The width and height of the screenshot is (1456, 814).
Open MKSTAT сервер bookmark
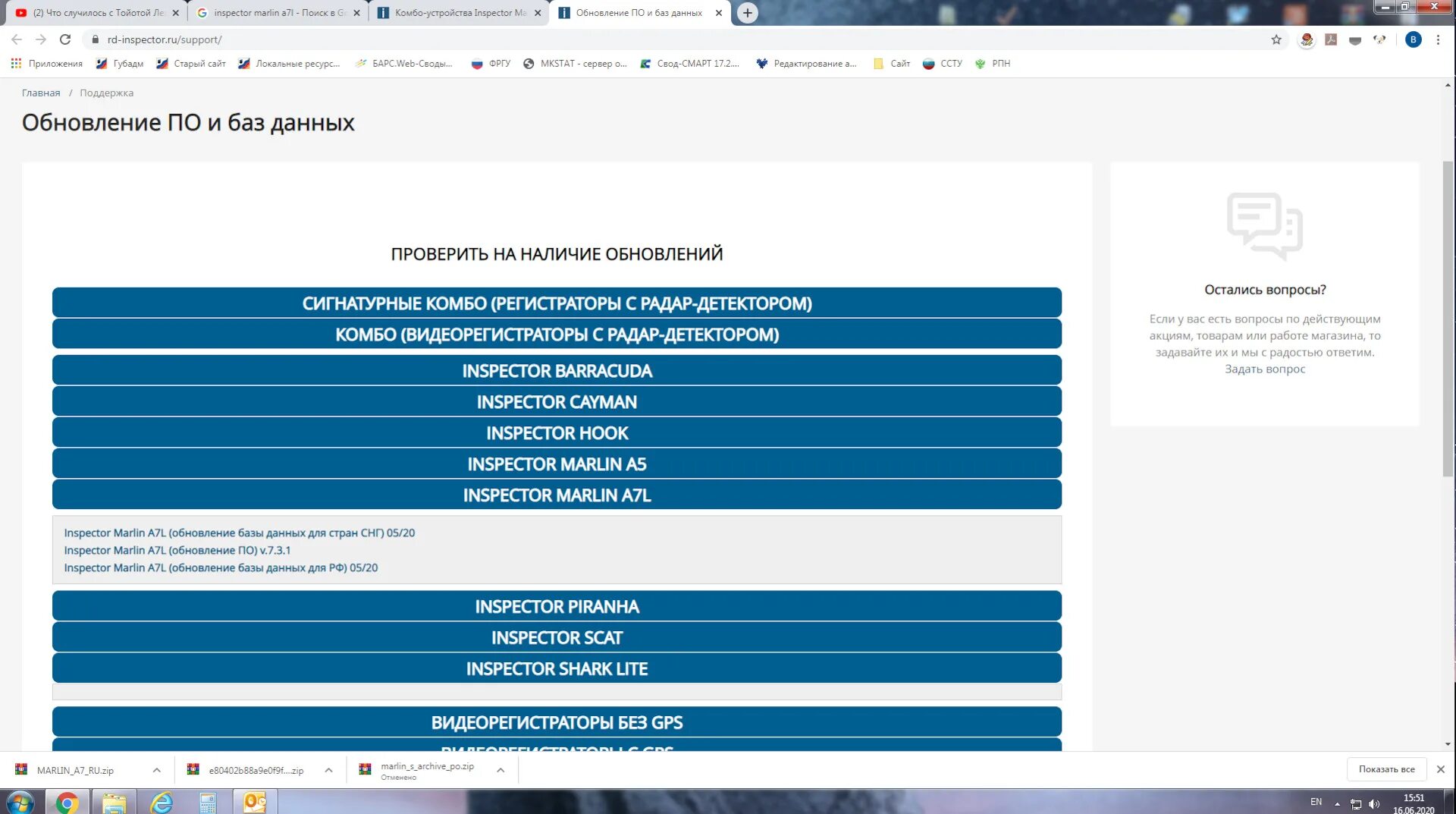coord(575,64)
